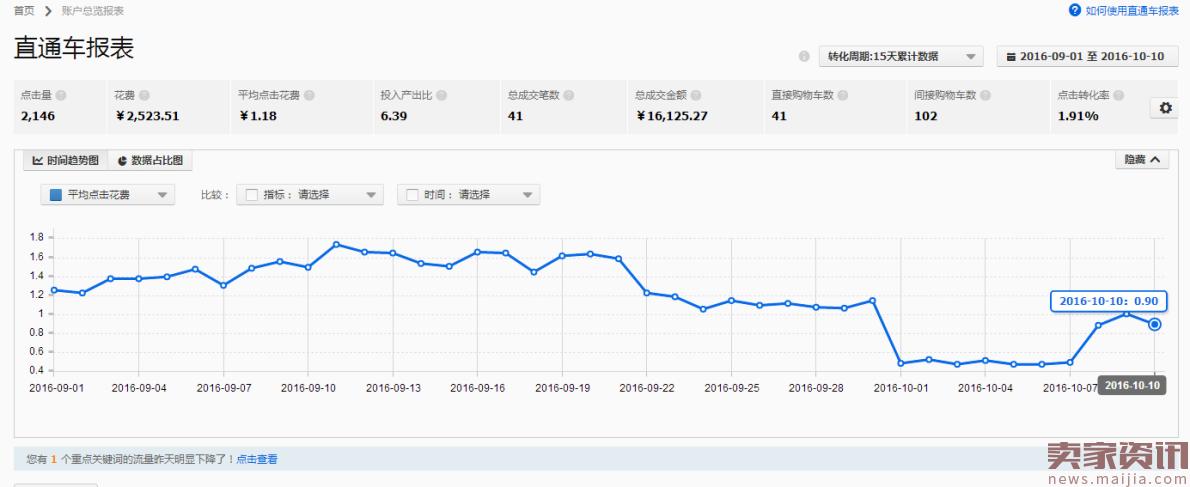Click highlighted 2016-10-10 data point
The image size is (1190, 487).
tap(1154, 324)
